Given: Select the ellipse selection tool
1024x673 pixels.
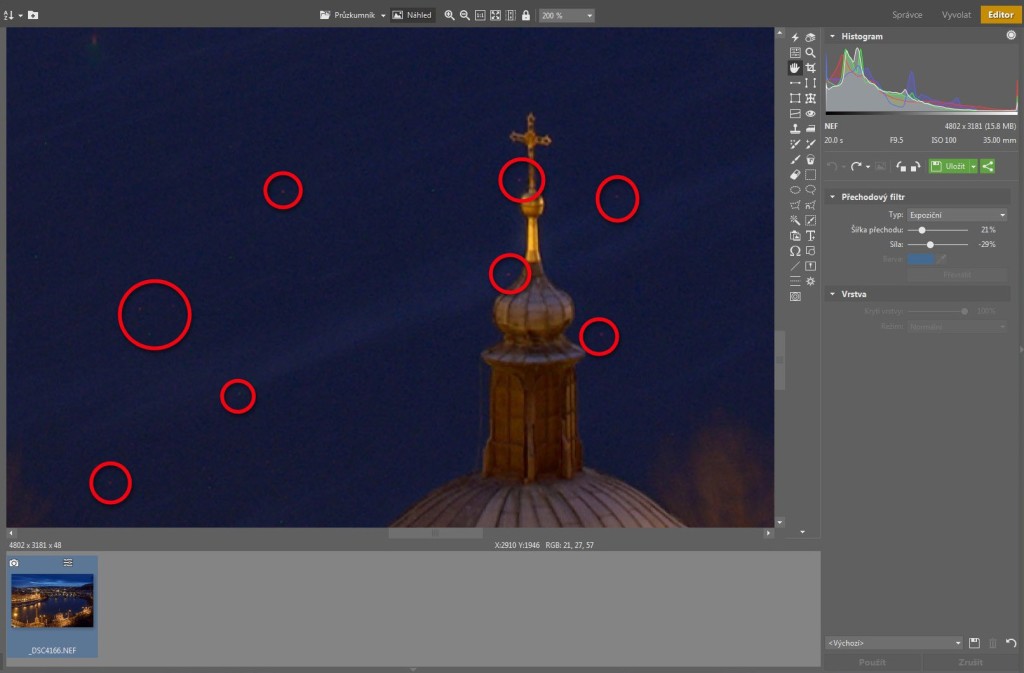Looking at the screenshot, I should click(x=795, y=190).
